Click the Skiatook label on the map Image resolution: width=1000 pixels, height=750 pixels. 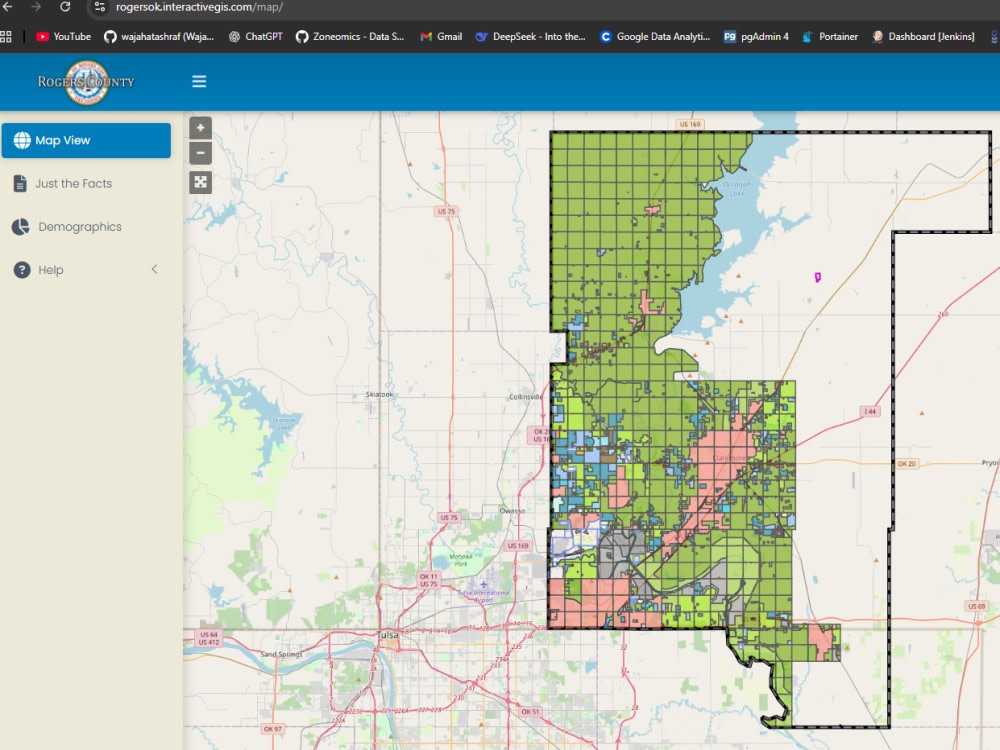pyautogui.click(x=379, y=394)
